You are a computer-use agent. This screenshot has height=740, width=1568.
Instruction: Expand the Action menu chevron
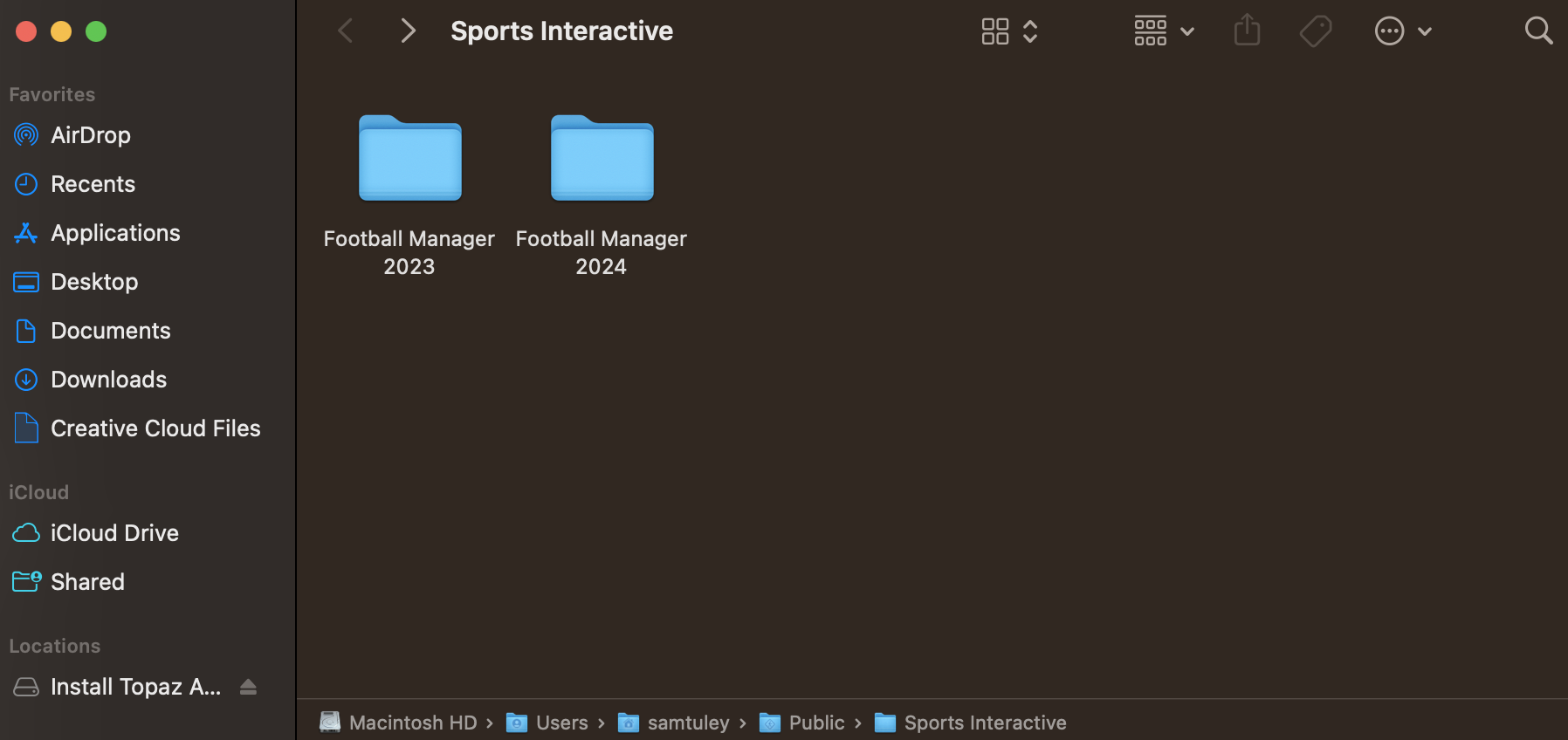click(x=1425, y=31)
